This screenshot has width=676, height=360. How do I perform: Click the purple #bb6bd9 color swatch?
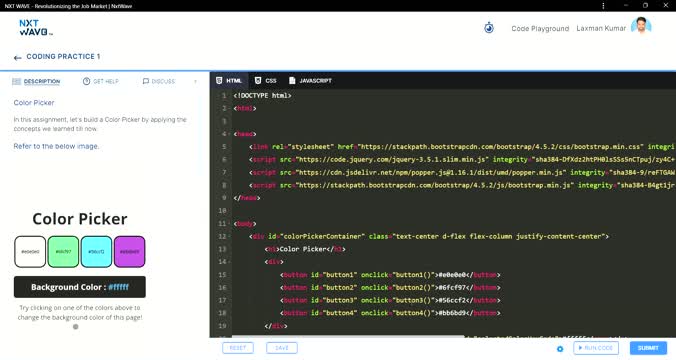[x=129, y=251]
